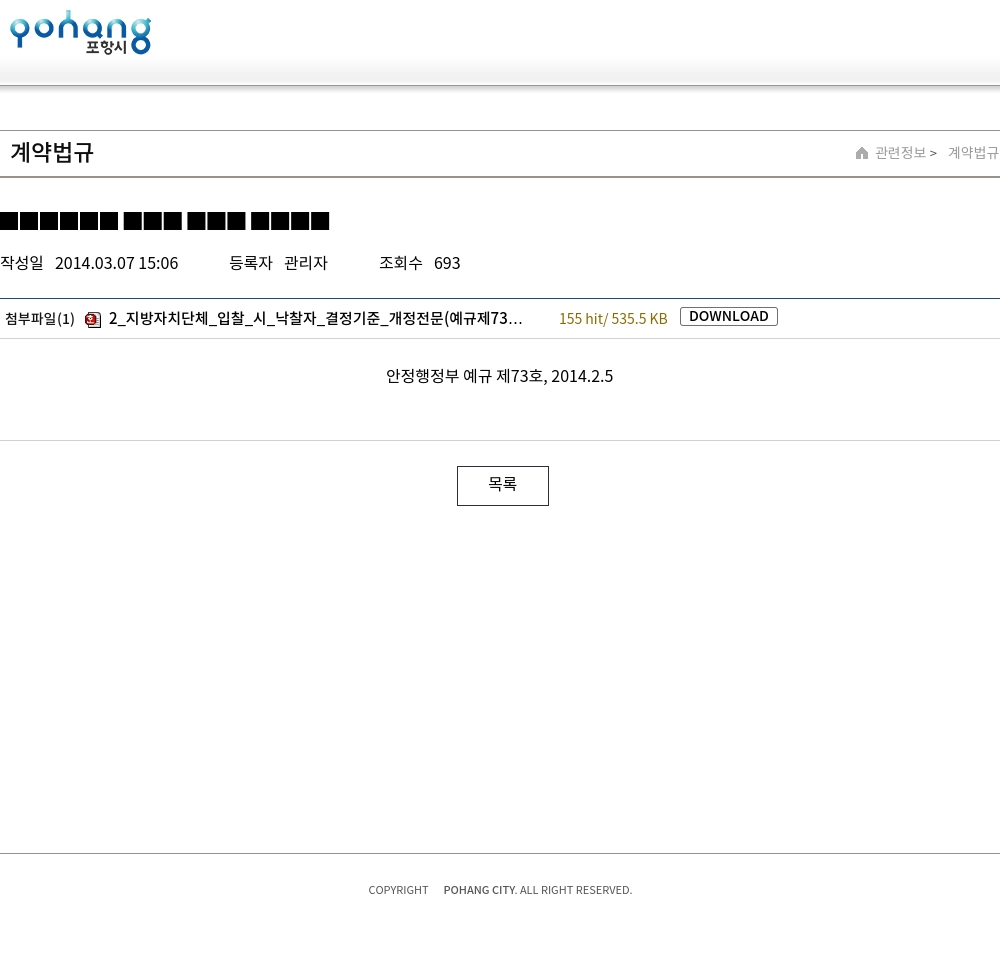Click the 첨부파일(1) label

pyautogui.click(x=40, y=319)
